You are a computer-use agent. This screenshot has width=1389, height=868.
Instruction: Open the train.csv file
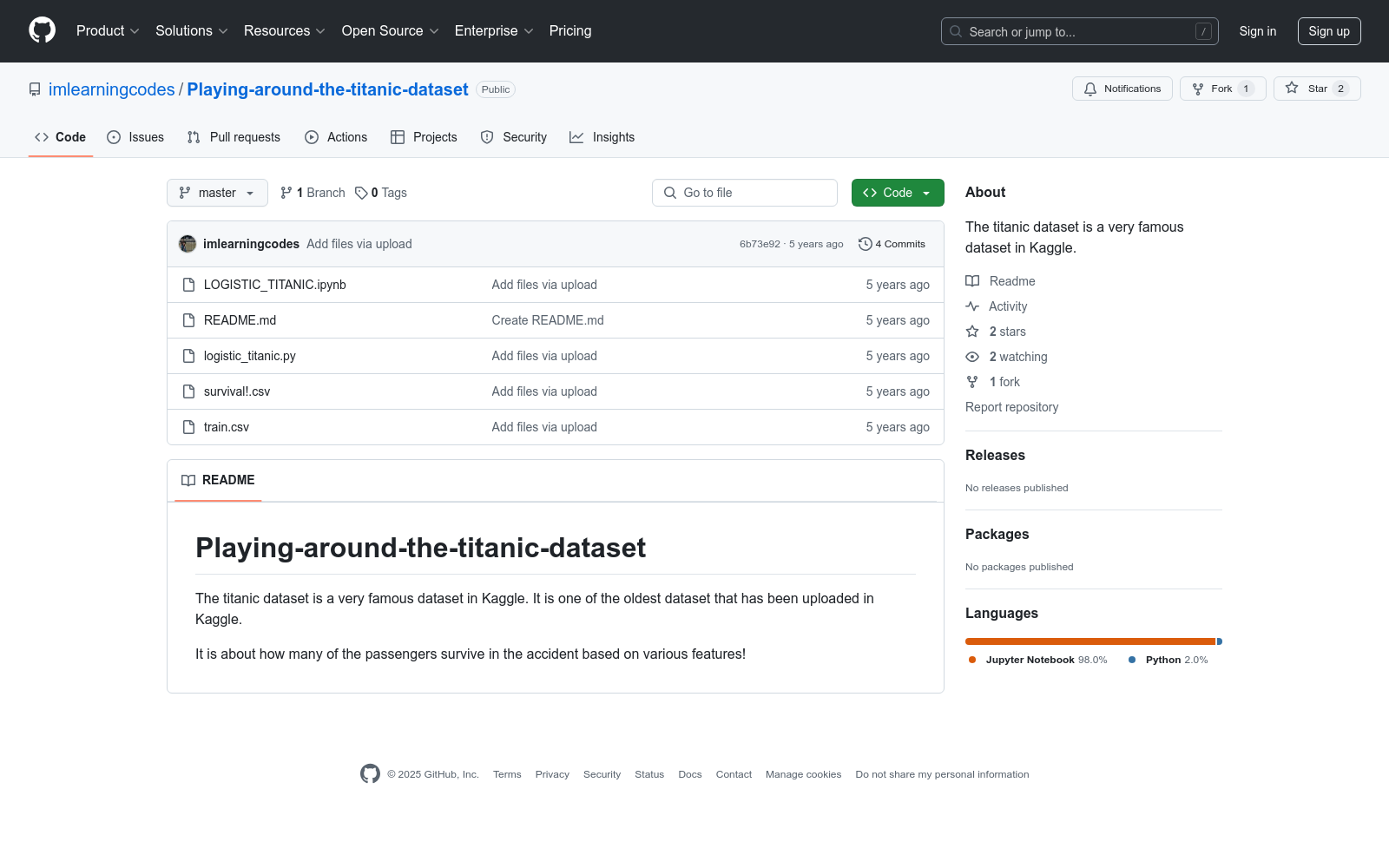[x=227, y=427]
